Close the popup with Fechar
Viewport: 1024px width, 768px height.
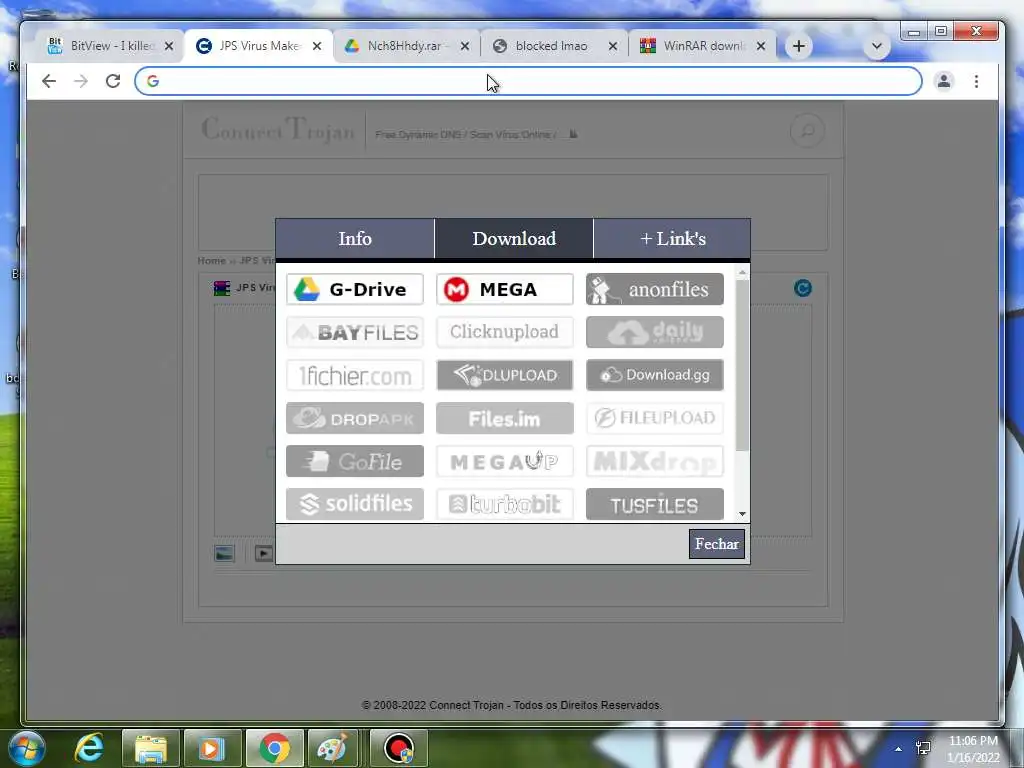click(716, 544)
